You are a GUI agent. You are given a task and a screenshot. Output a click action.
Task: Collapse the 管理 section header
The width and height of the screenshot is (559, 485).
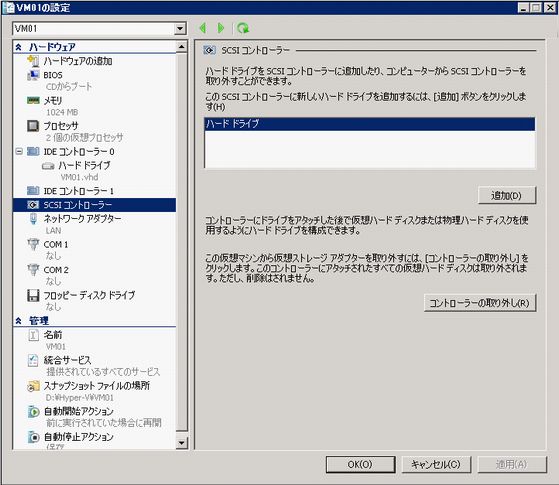[19, 321]
